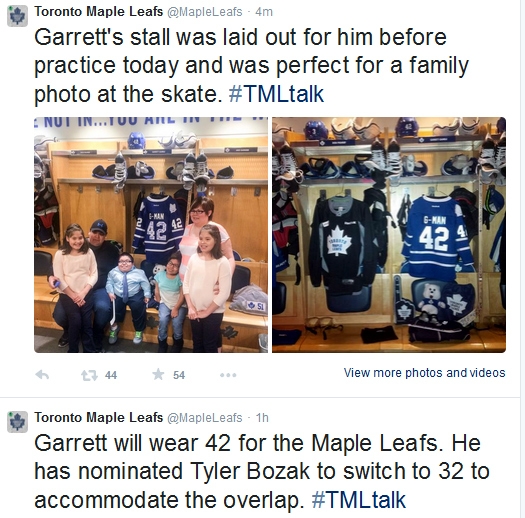
Task: Click the tweet text about Garrett wearing 42
Action: (262, 471)
